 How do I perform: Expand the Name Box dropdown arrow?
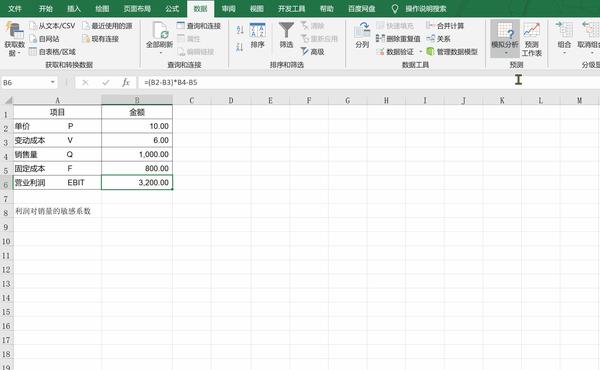(x=52, y=82)
